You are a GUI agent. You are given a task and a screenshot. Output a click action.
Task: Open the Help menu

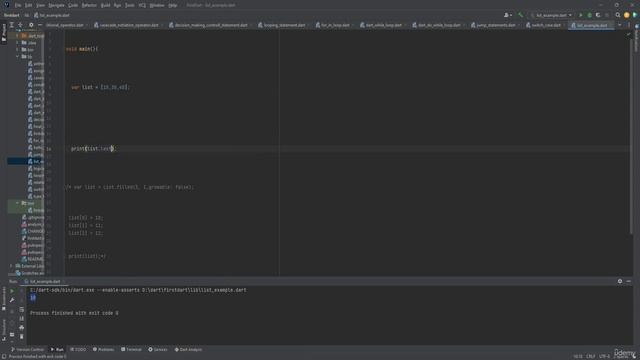173,5
